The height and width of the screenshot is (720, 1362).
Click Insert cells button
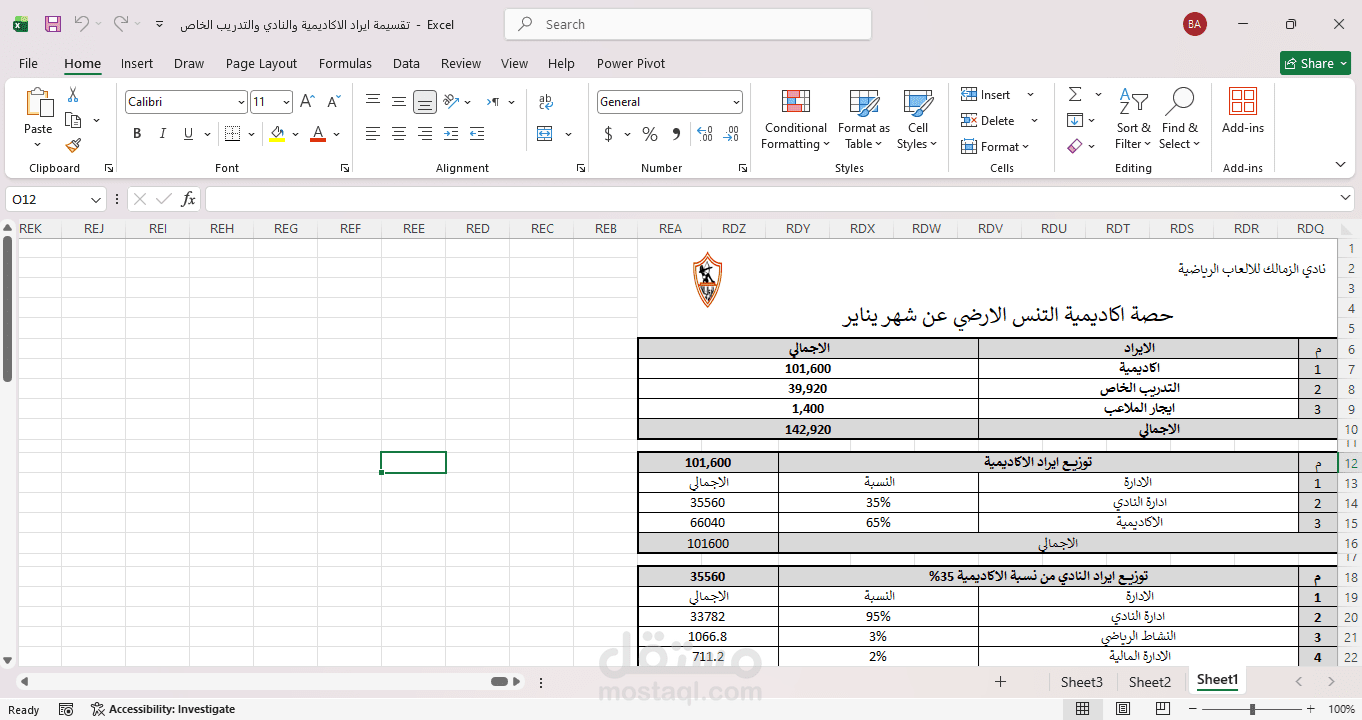pyautogui.click(x=986, y=95)
